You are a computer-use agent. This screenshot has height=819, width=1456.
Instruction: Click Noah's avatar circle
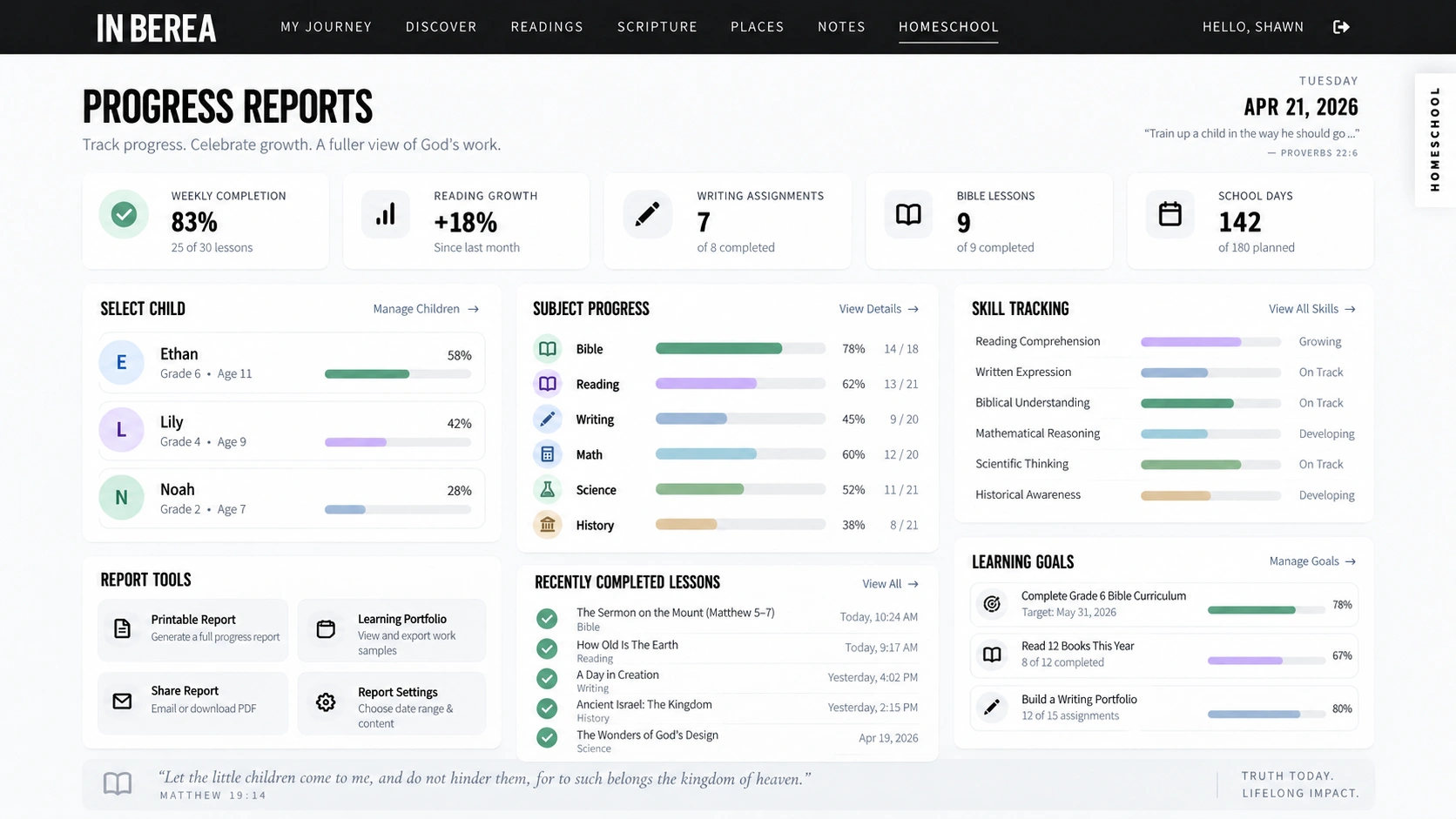[121, 497]
